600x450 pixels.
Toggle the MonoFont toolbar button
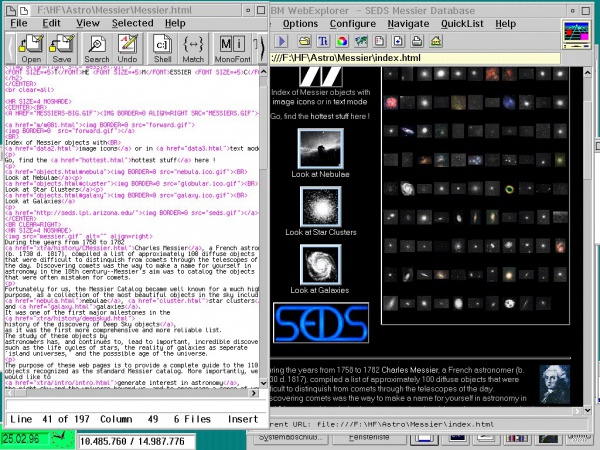(x=232, y=47)
